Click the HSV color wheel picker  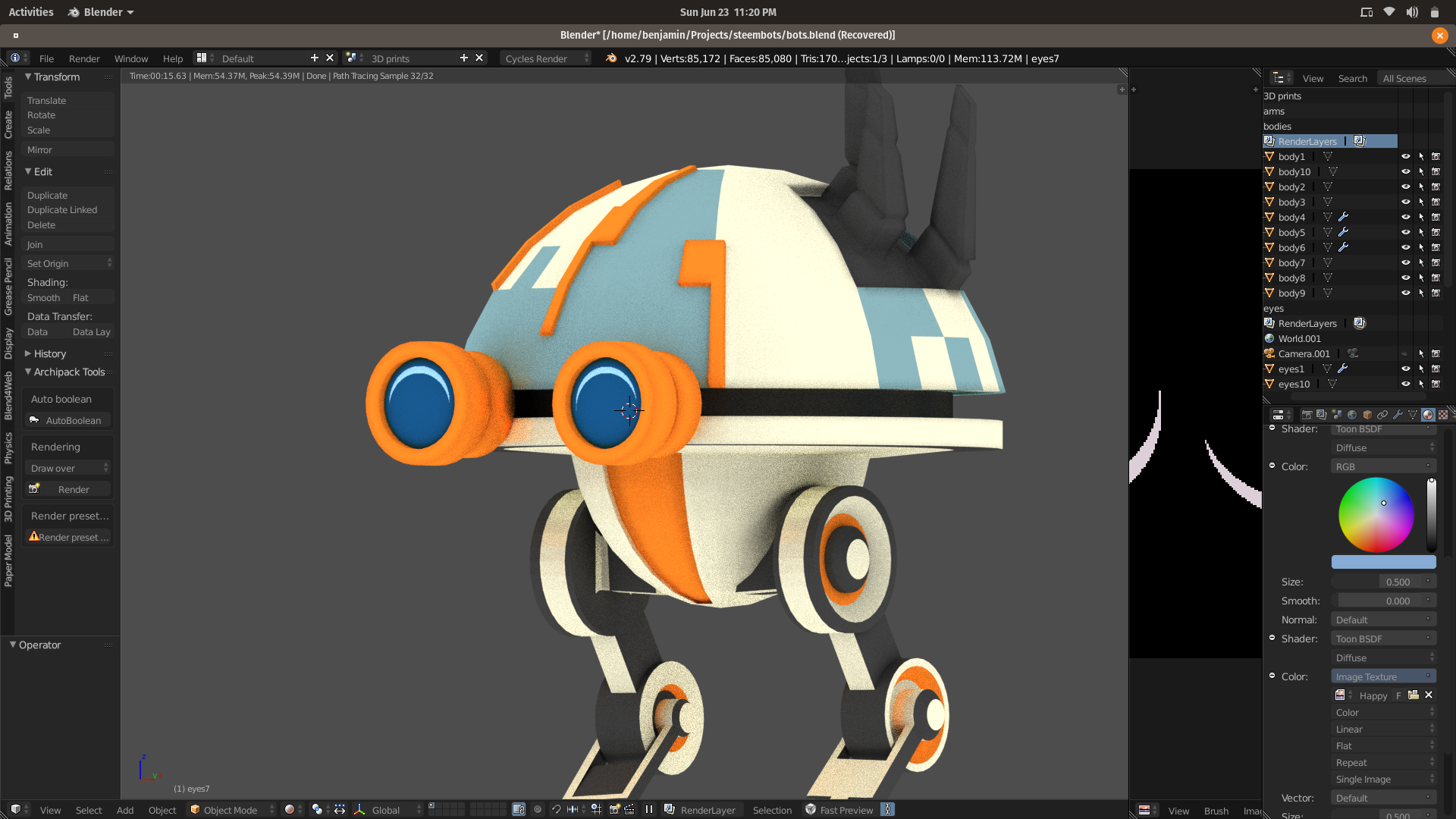point(1376,514)
